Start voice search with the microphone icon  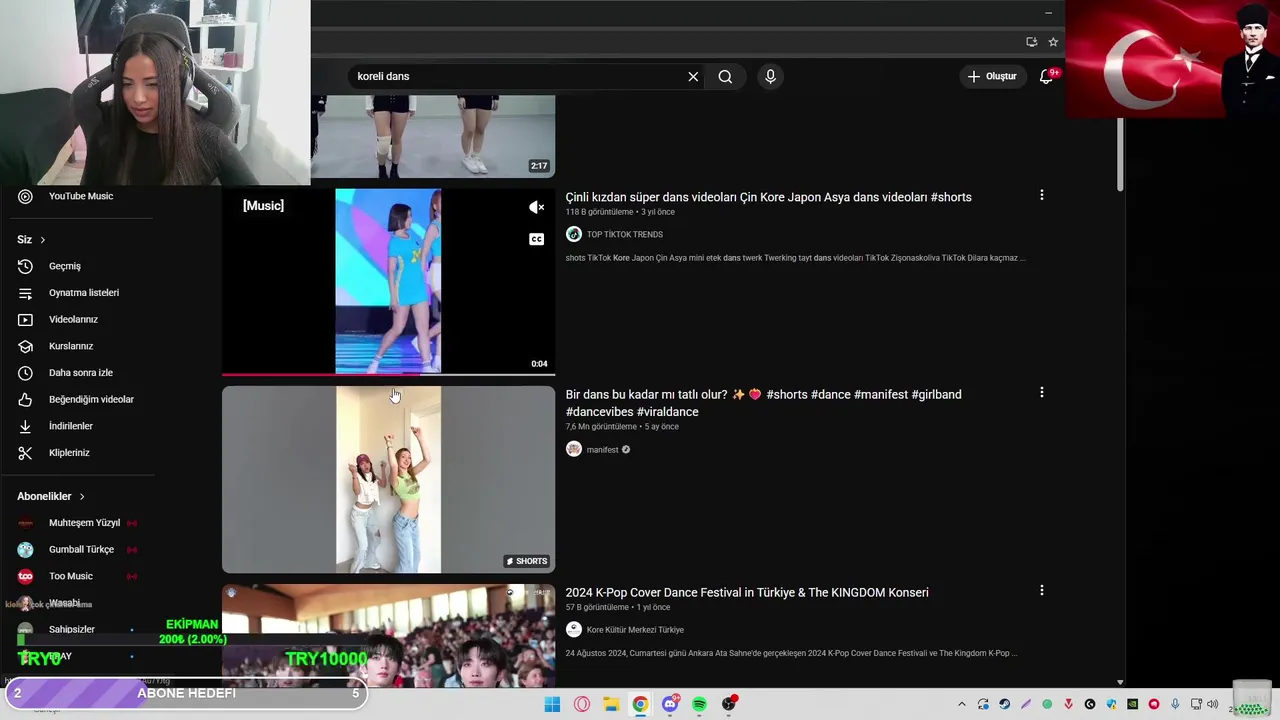[x=770, y=76]
